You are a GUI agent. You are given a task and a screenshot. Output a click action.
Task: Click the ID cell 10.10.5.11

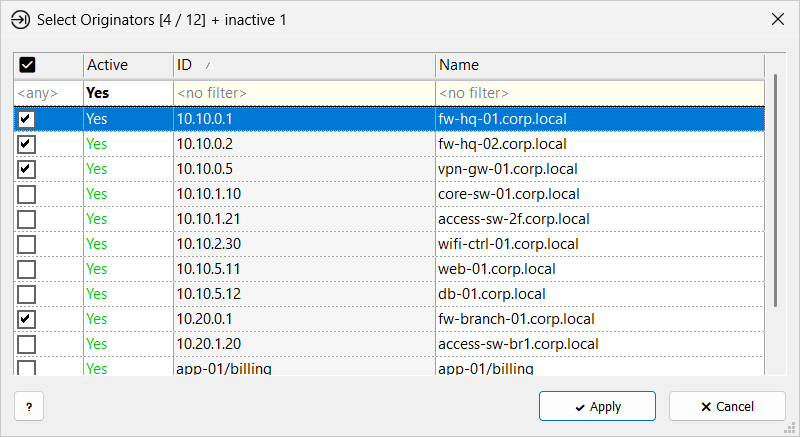click(304, 269)
